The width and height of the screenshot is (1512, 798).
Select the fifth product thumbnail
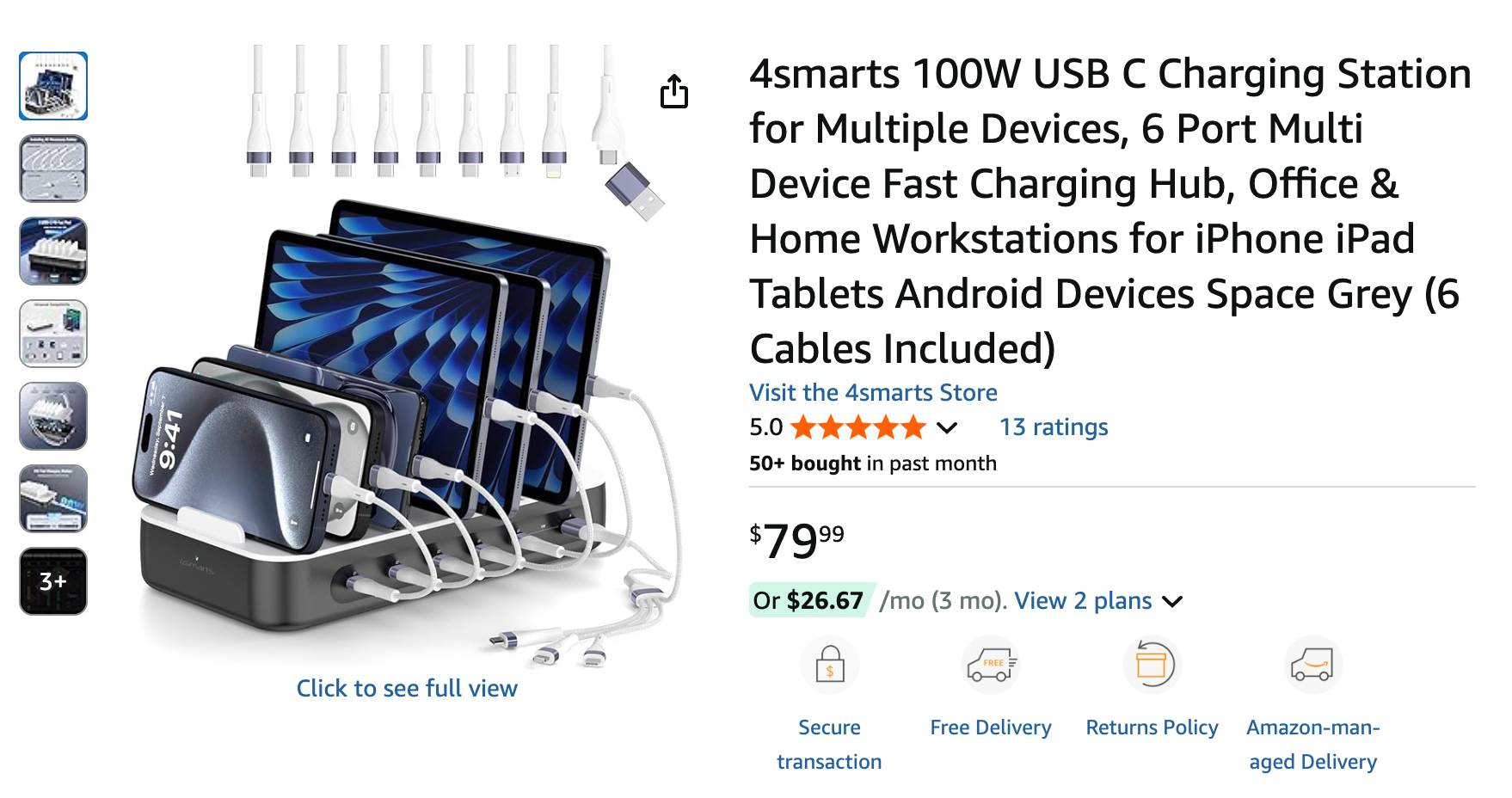pos(53,416)
